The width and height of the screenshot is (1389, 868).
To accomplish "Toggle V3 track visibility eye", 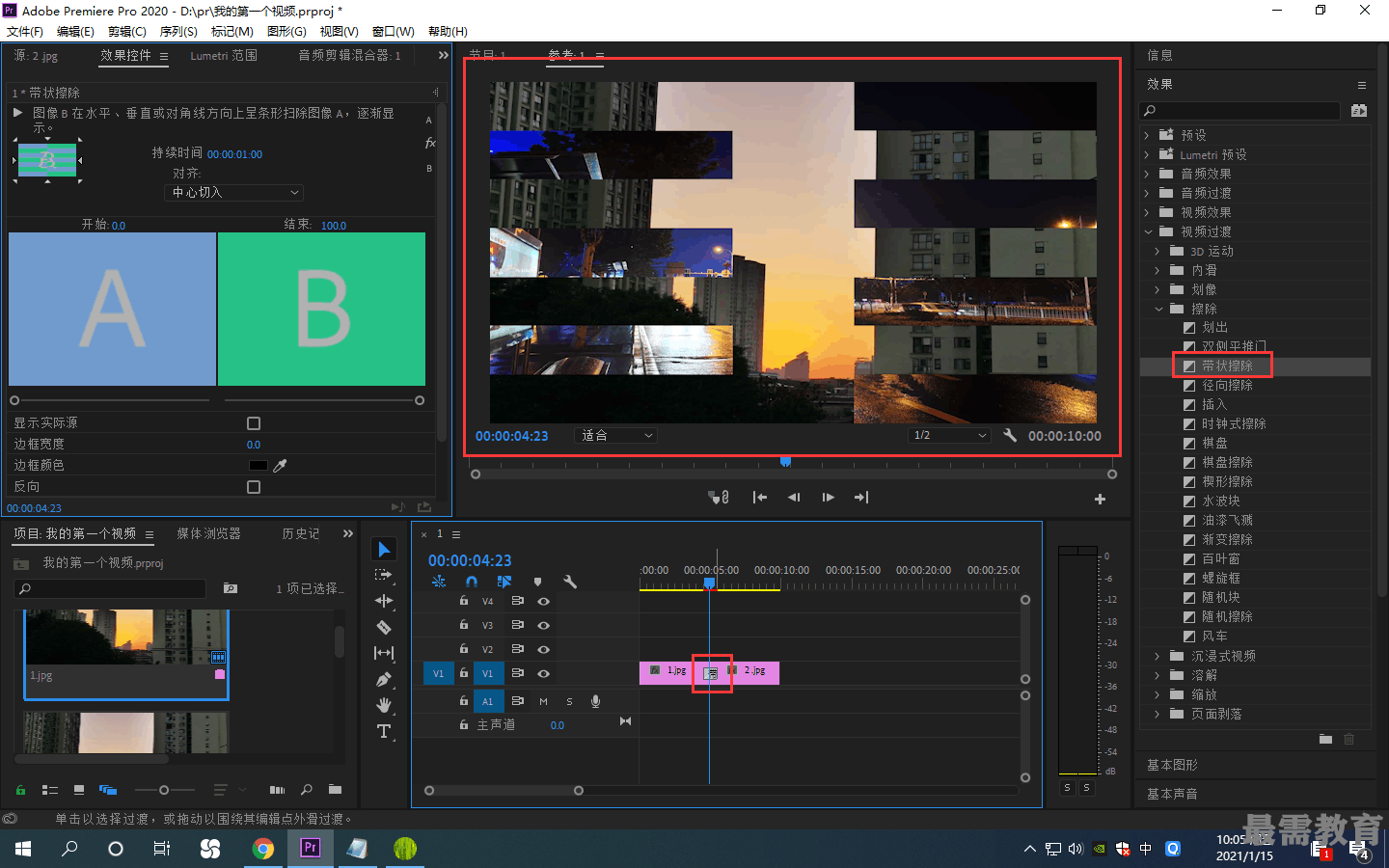I will coord(543,625).
